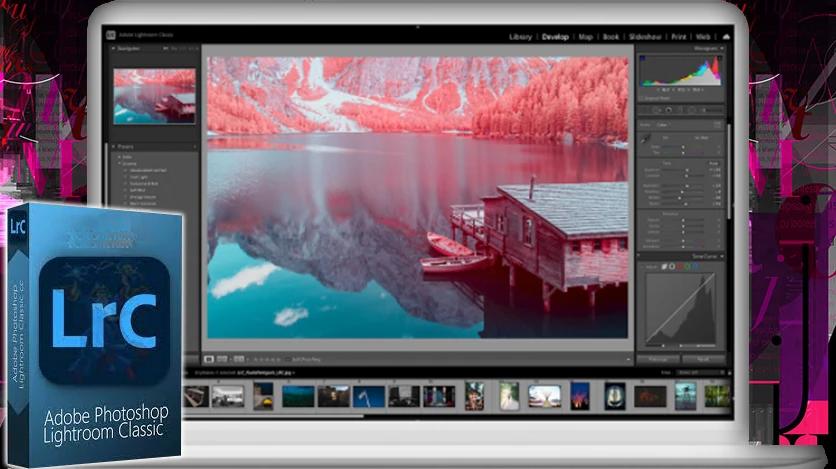The image size is (836, 469).
Task: Click the loupe view icon in toolbar
Action: click(209, 358)
